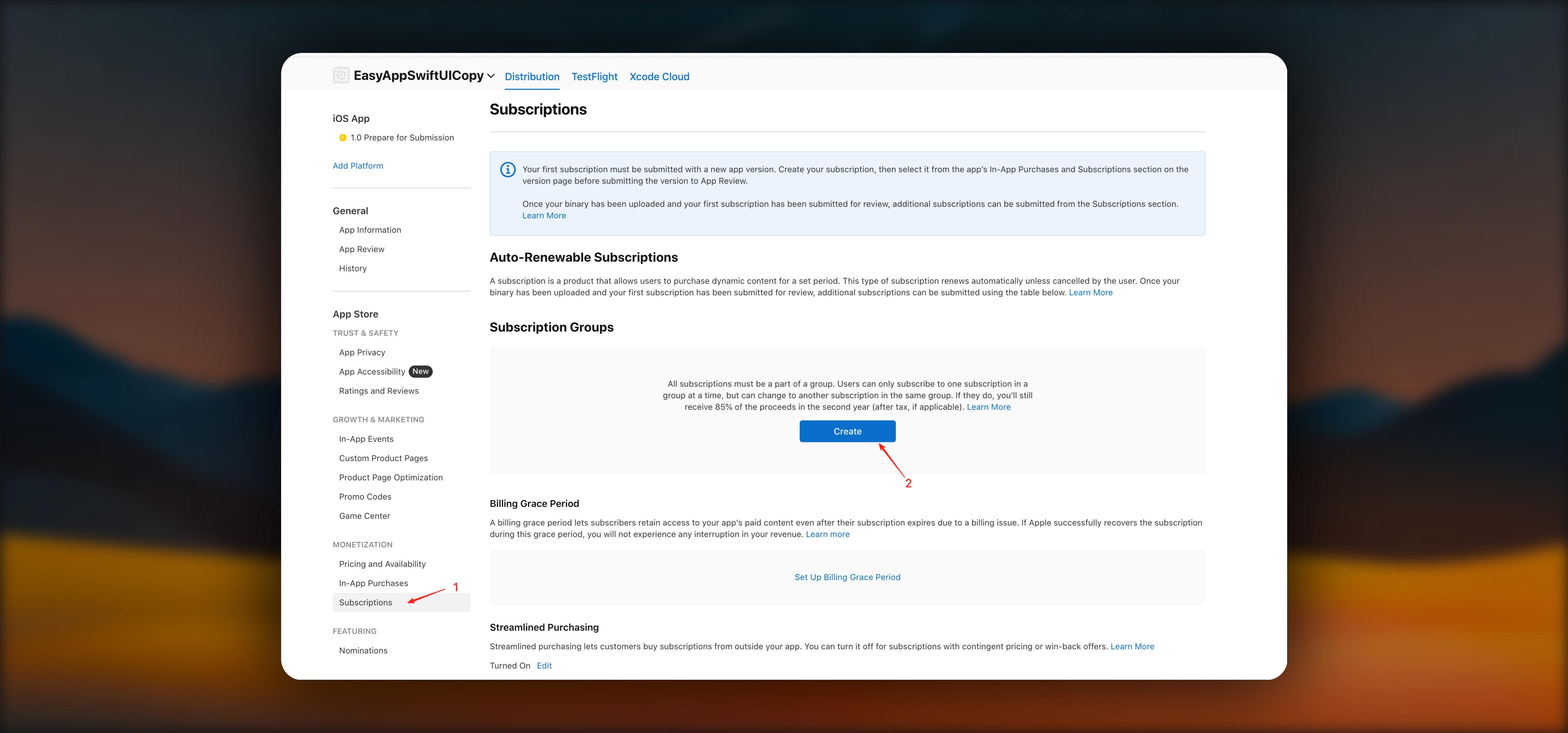Open In-App Purchases in the sidebar
The height and width of the screenshot is (733, 1568).
pos(373,583)
